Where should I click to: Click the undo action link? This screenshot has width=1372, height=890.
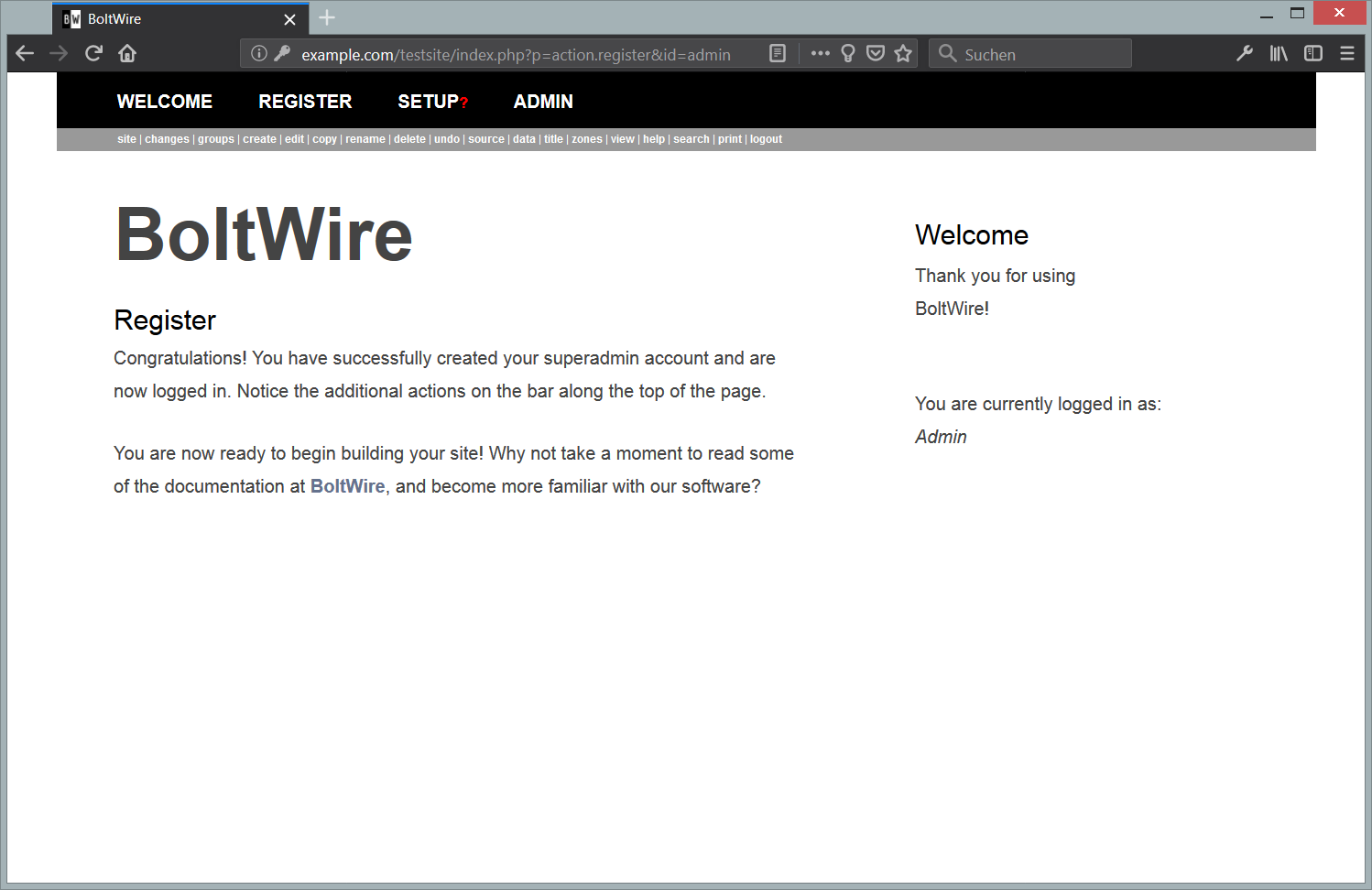click(447, 139)
